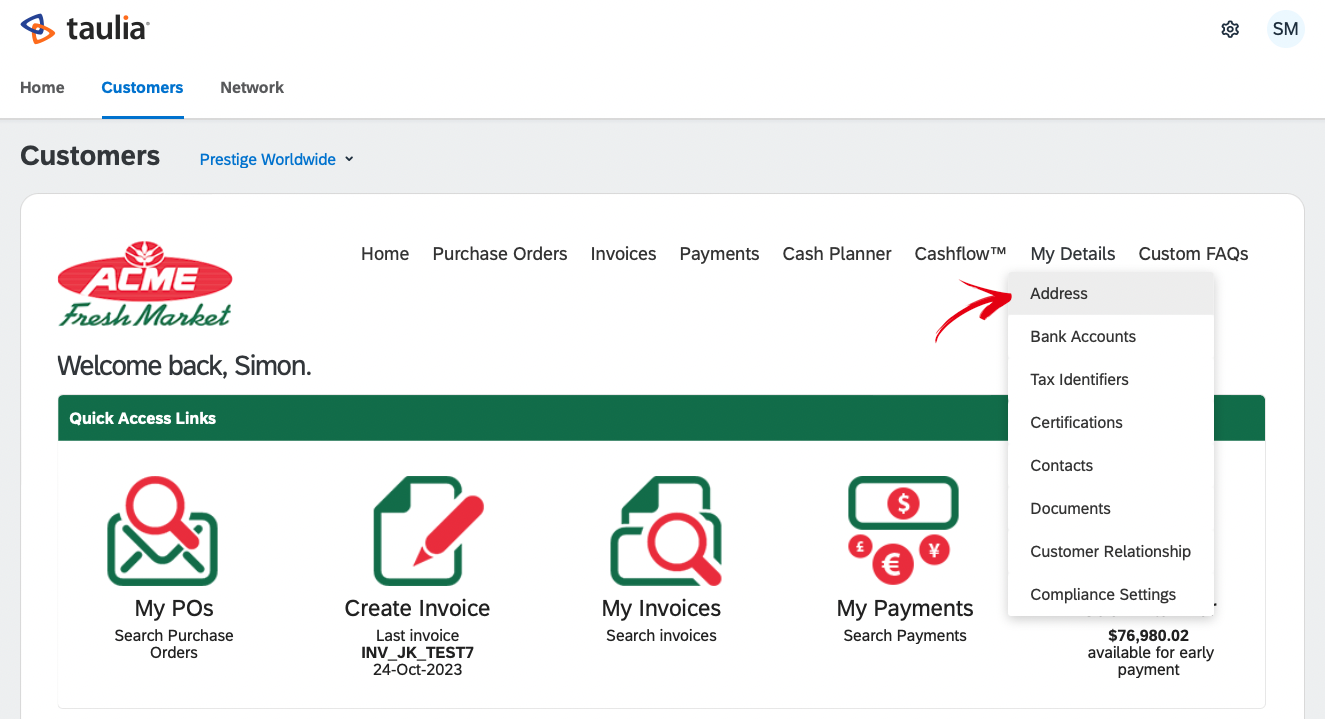Click the My POs link text
Screen dimensions: 1325x719
pyautogui.click(x=174, y=608)
